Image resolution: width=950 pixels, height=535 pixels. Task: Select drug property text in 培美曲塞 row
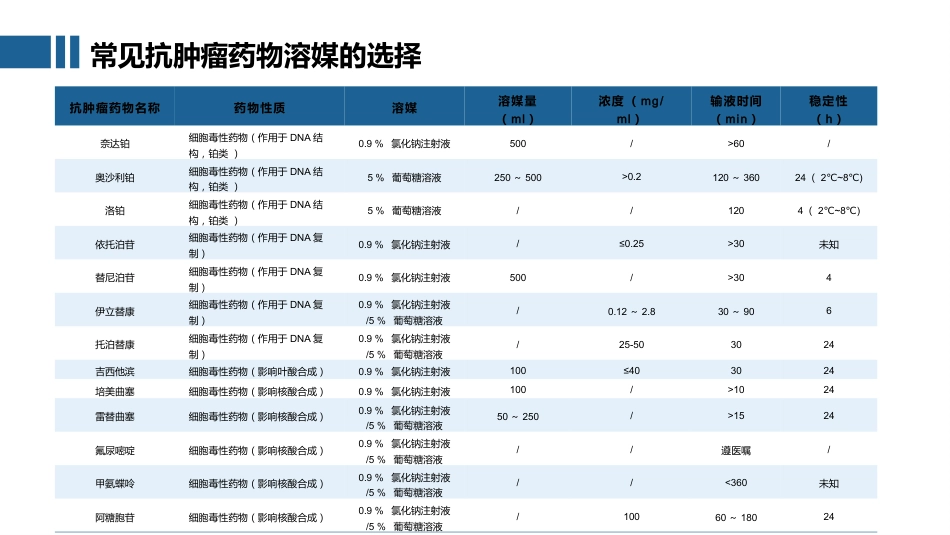(x=256, y=391)
